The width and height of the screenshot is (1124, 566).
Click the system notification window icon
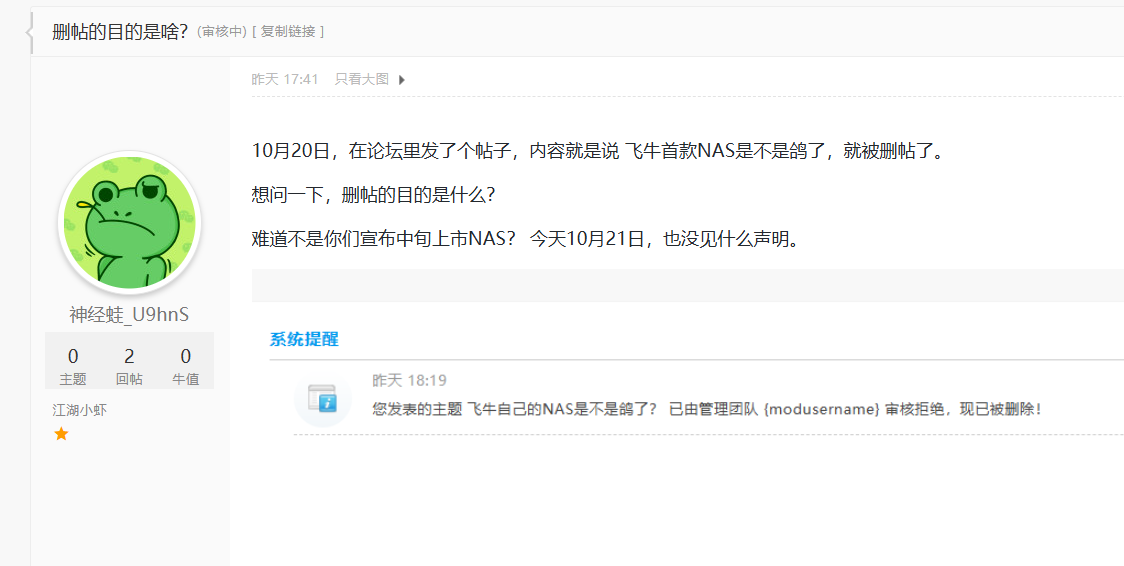(x=322, y=398)
